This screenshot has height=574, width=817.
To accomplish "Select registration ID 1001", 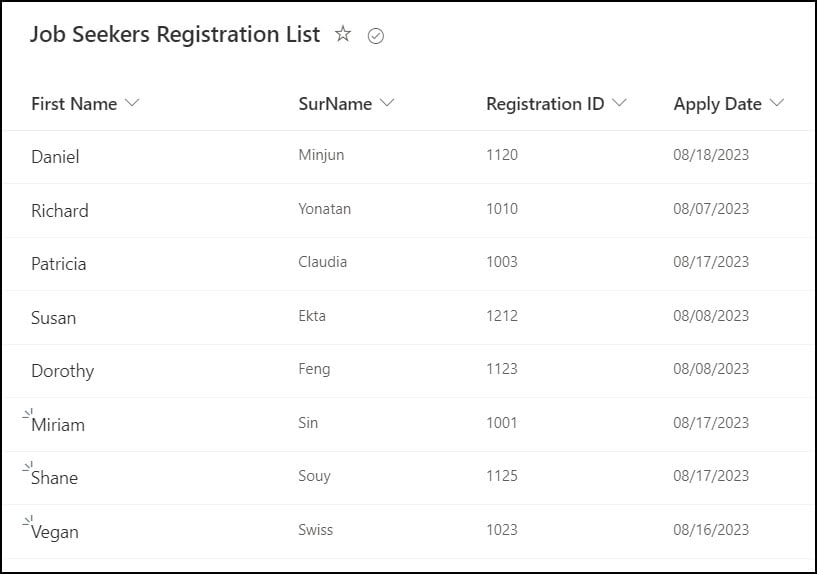I will [x=502, y=422].
